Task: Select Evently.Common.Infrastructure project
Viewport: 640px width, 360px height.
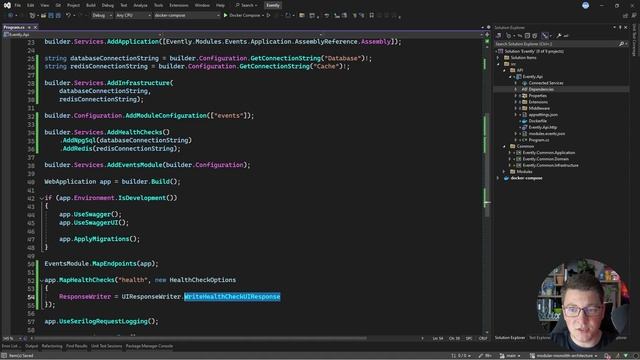Action: [x=550, y=165]
